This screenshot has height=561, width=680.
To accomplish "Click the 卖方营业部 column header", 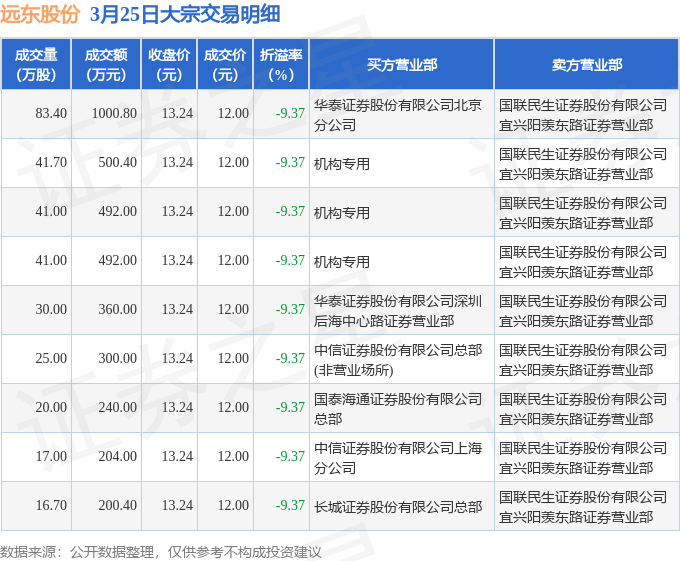I will click(587, 65).
